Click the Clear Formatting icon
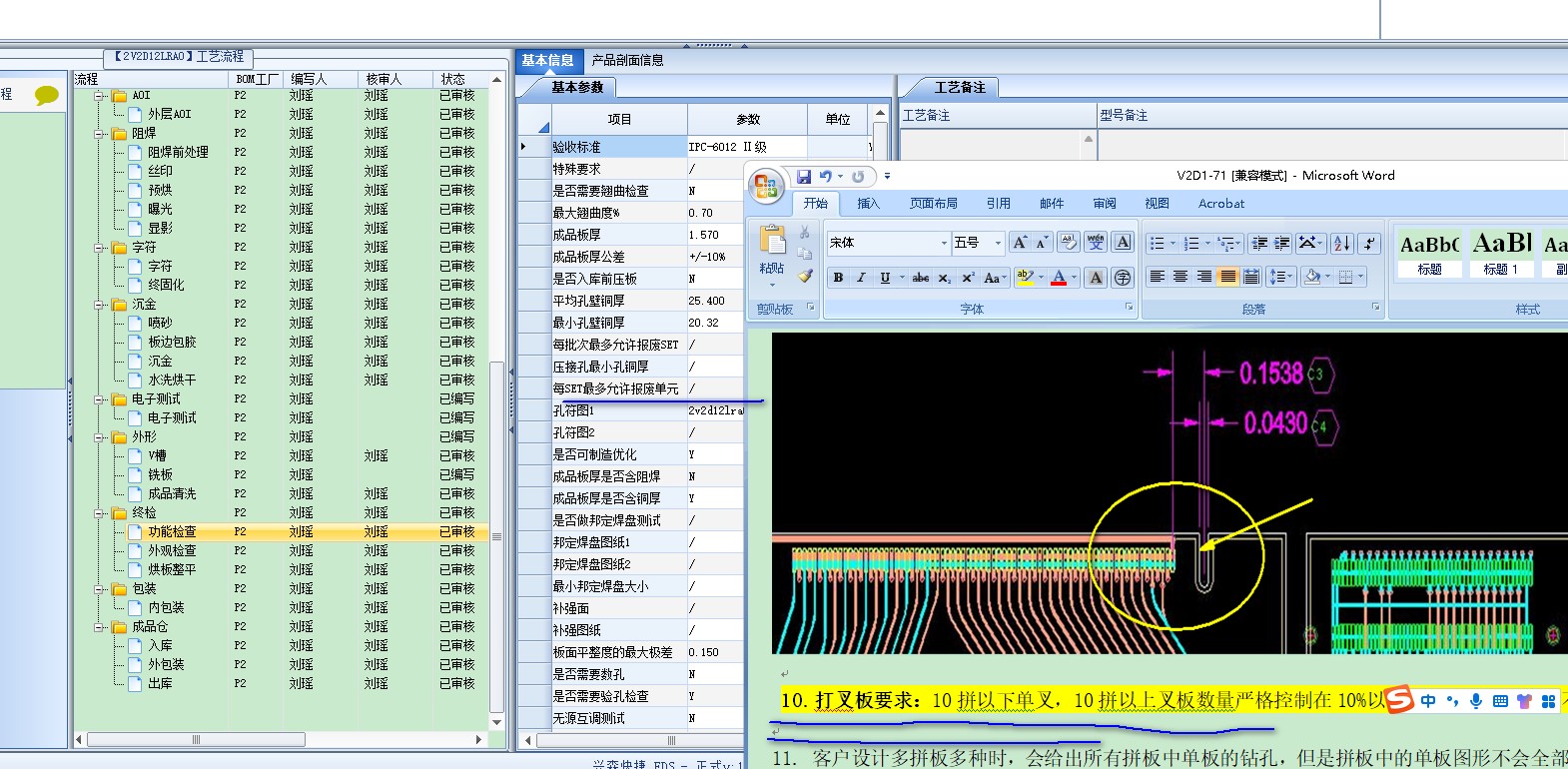Screen dimensions: 1568x769 [x=1068, y=243]
